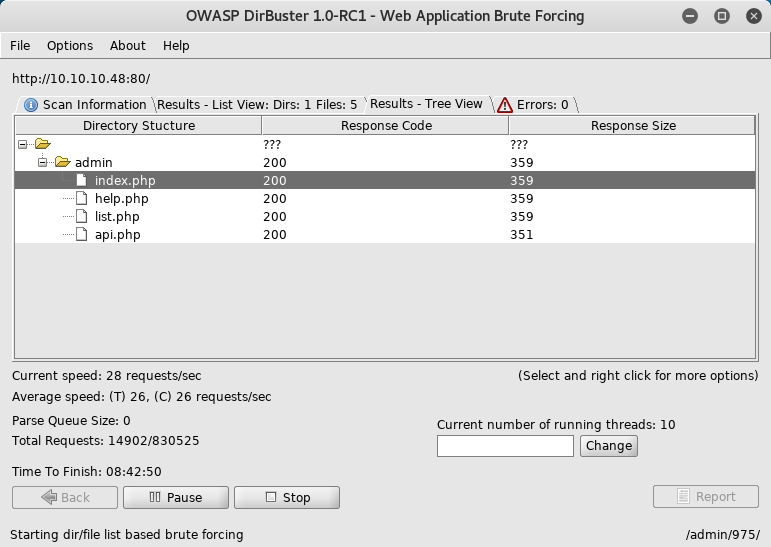
Task: Sort by Response Code column header
Action: coord(386,126)
